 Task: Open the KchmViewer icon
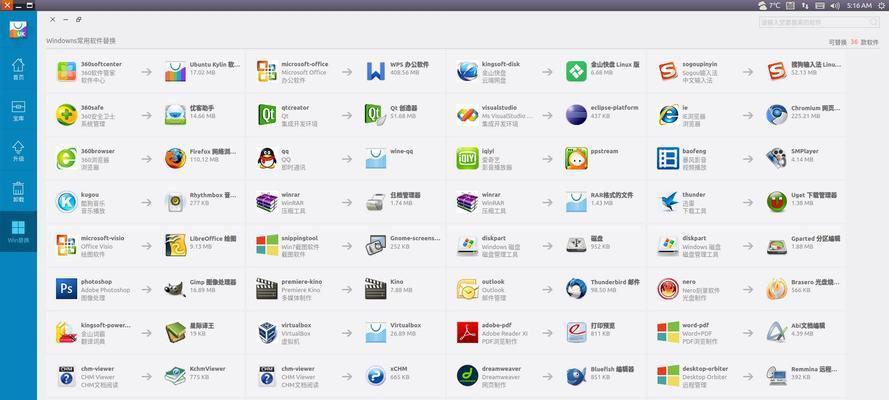175,376
